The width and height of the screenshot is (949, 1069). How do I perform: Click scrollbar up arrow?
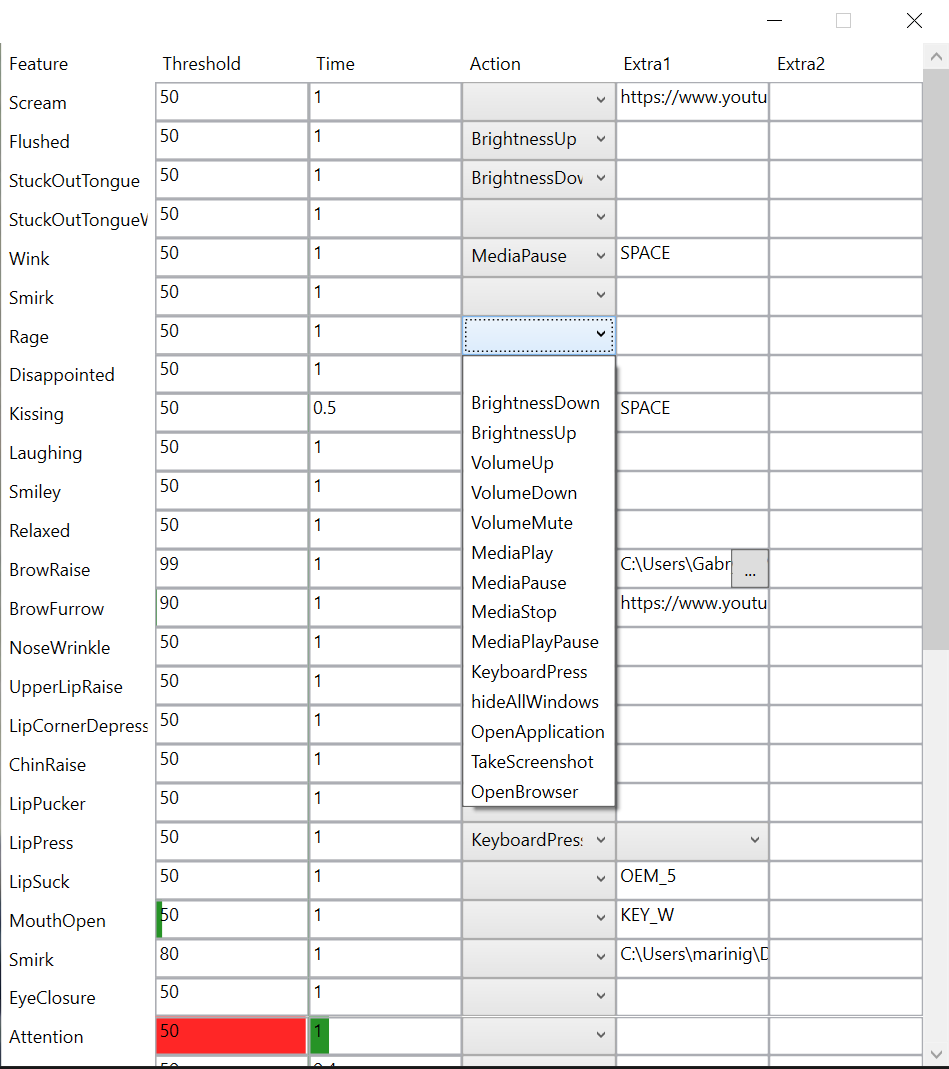[936, 57]
